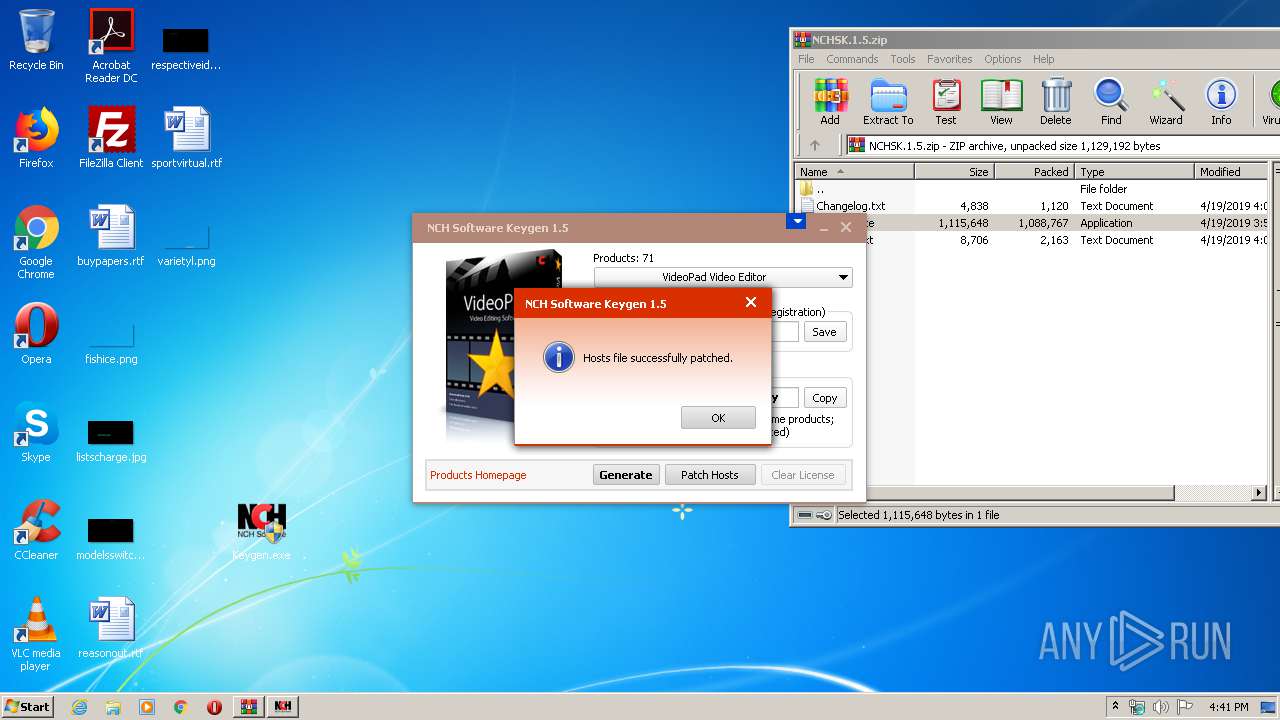The width and height of the screenshot is (1280, 720).
Task: Select the Skype desktop shortcut
Action: pos(36,432)
